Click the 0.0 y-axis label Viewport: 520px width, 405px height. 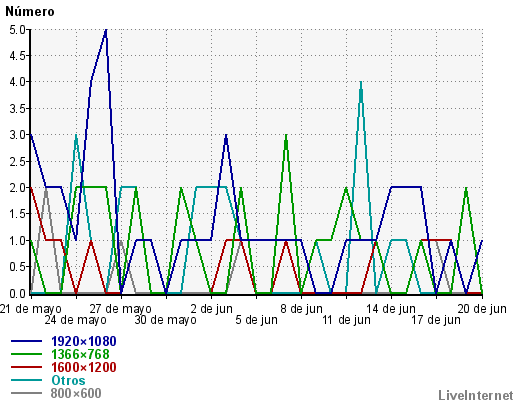pos(17,294)
